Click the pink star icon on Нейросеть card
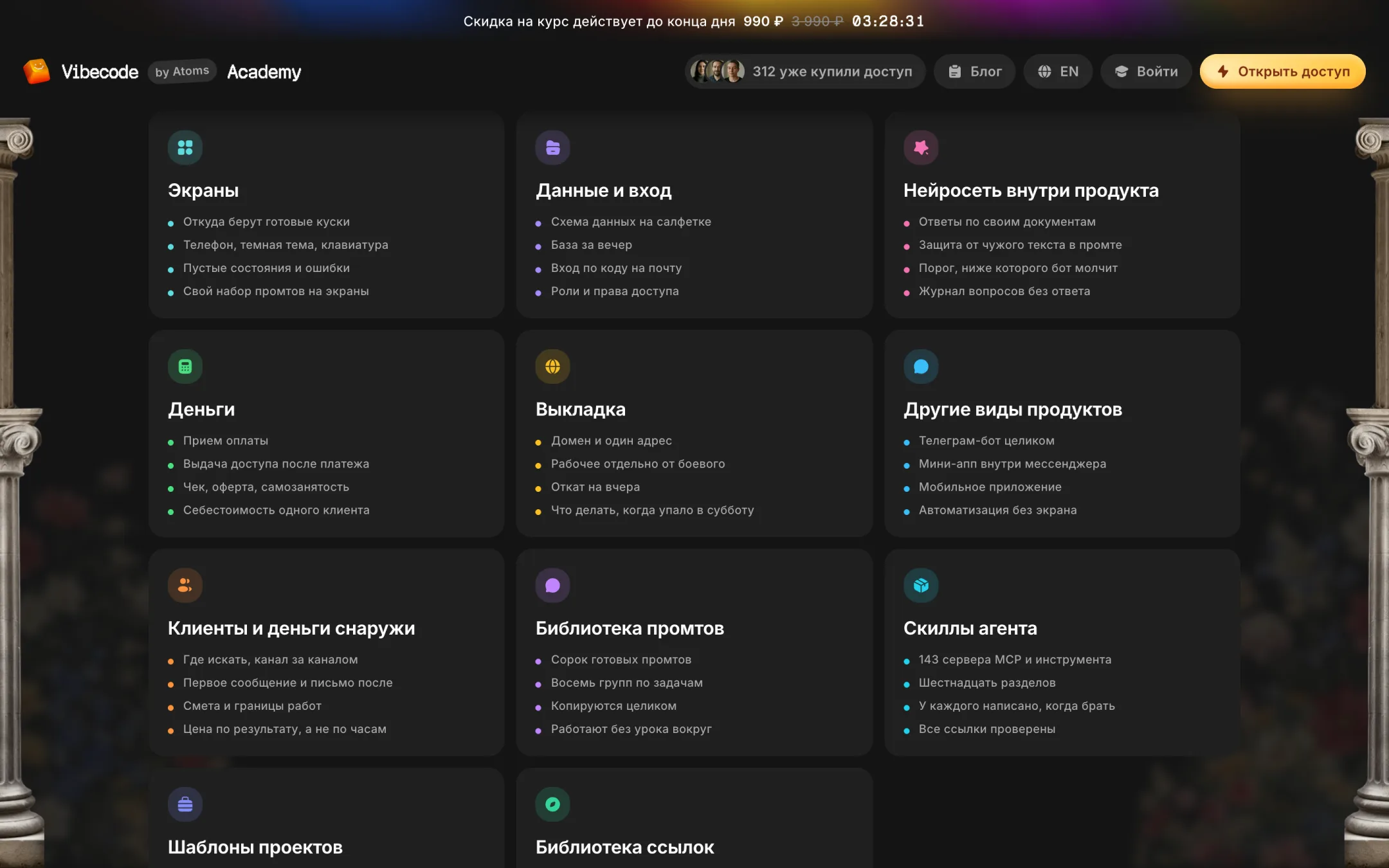 [921, 148]
